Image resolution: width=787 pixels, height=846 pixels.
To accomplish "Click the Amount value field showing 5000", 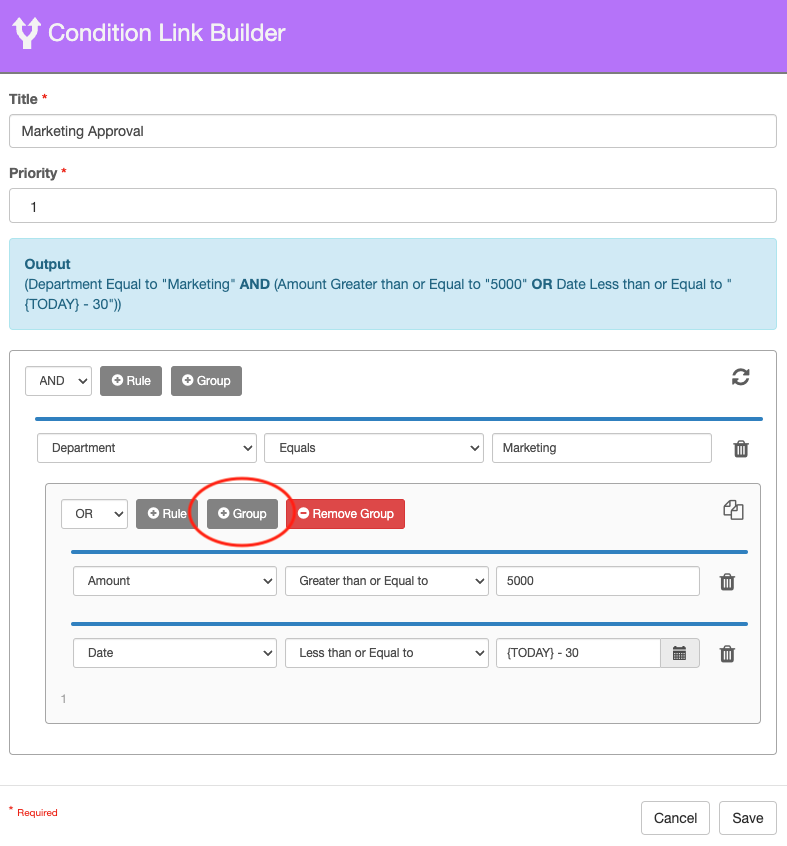I will click(x=597, y=581).
